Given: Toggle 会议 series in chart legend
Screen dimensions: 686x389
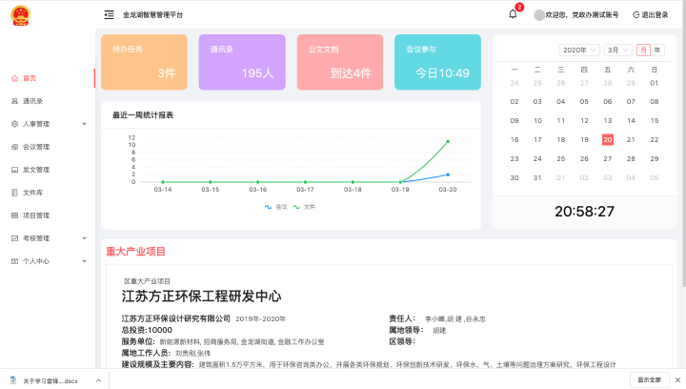Looking at the screenshot, I should click(276, 207).
